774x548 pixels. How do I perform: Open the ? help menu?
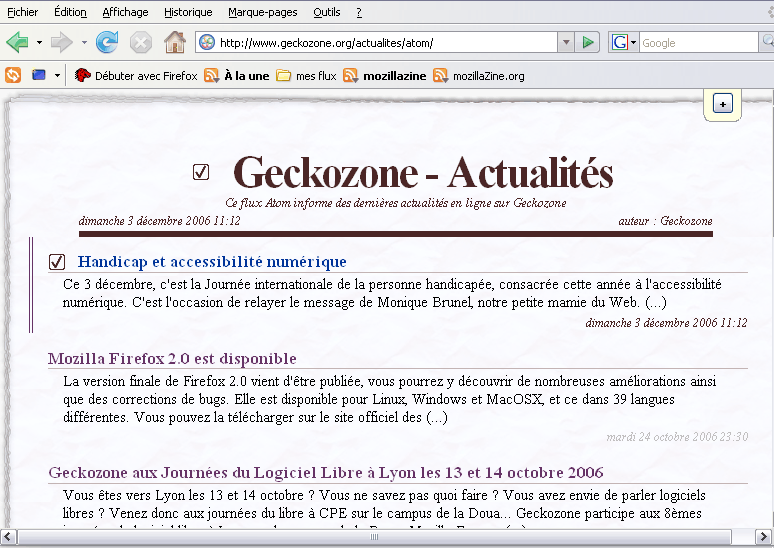click(x=359, y=12)
